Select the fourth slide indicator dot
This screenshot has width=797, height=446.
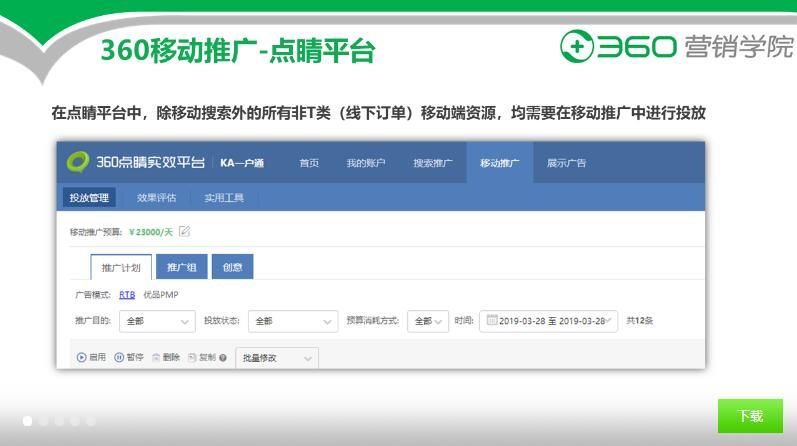[x=75, y=421]
